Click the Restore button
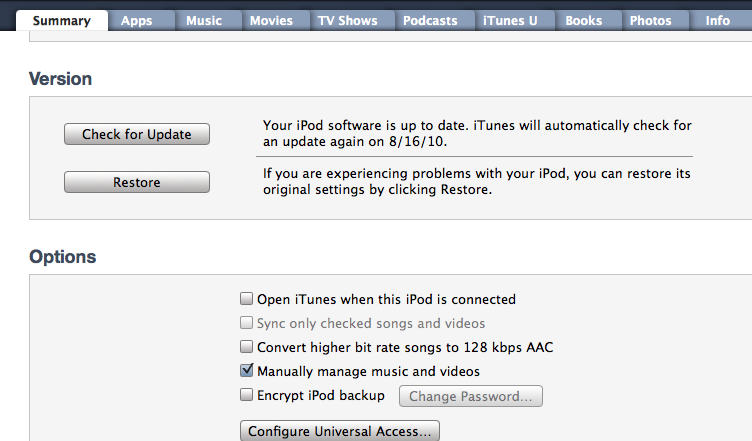This screenshot has height=441, width=752. (137, 182)
